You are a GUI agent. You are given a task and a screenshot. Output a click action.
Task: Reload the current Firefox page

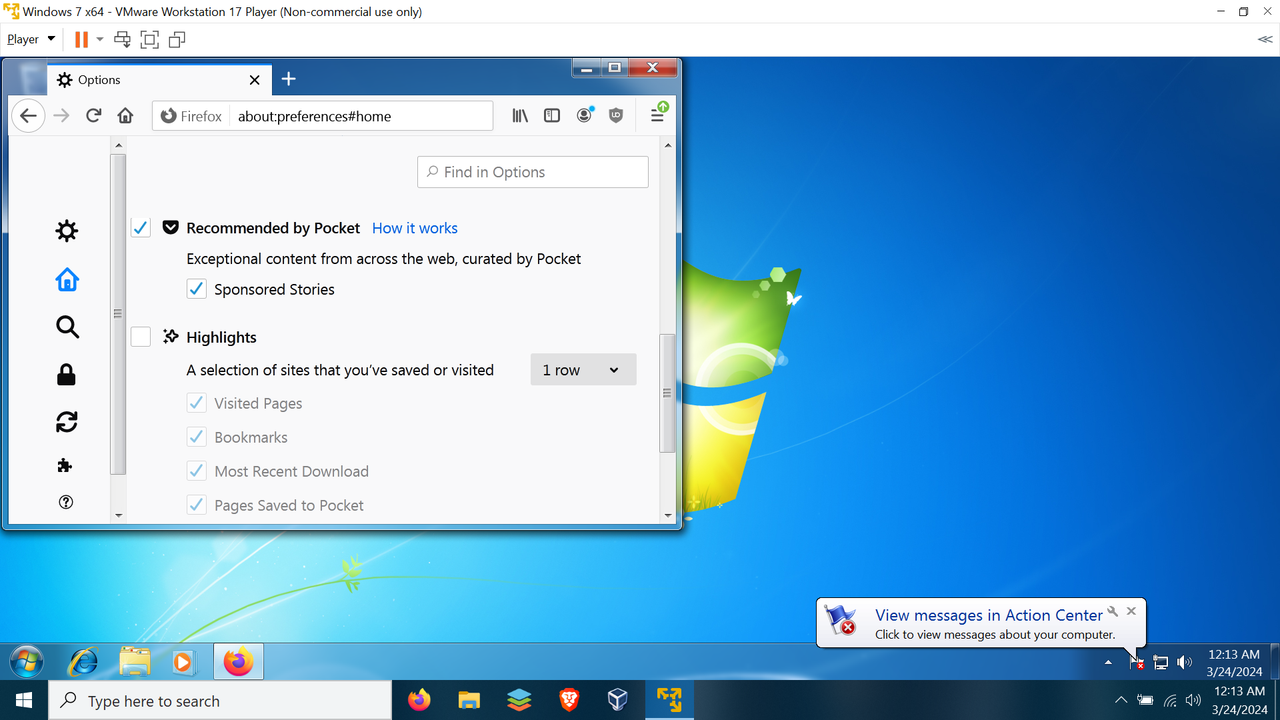pos(94,116)
